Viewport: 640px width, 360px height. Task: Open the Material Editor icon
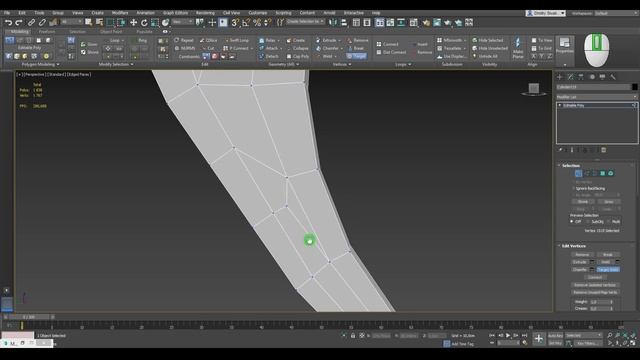[x=413, y=22]
